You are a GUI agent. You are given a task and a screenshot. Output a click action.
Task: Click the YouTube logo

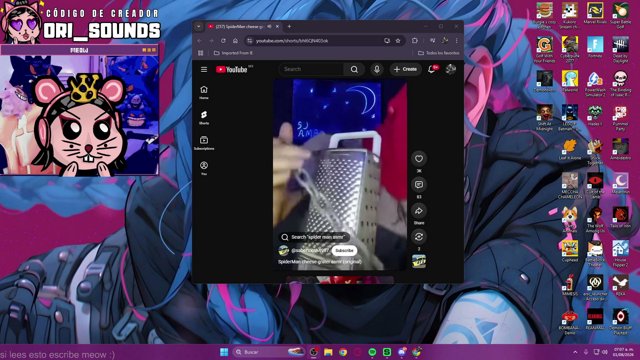tap(231, 69)
